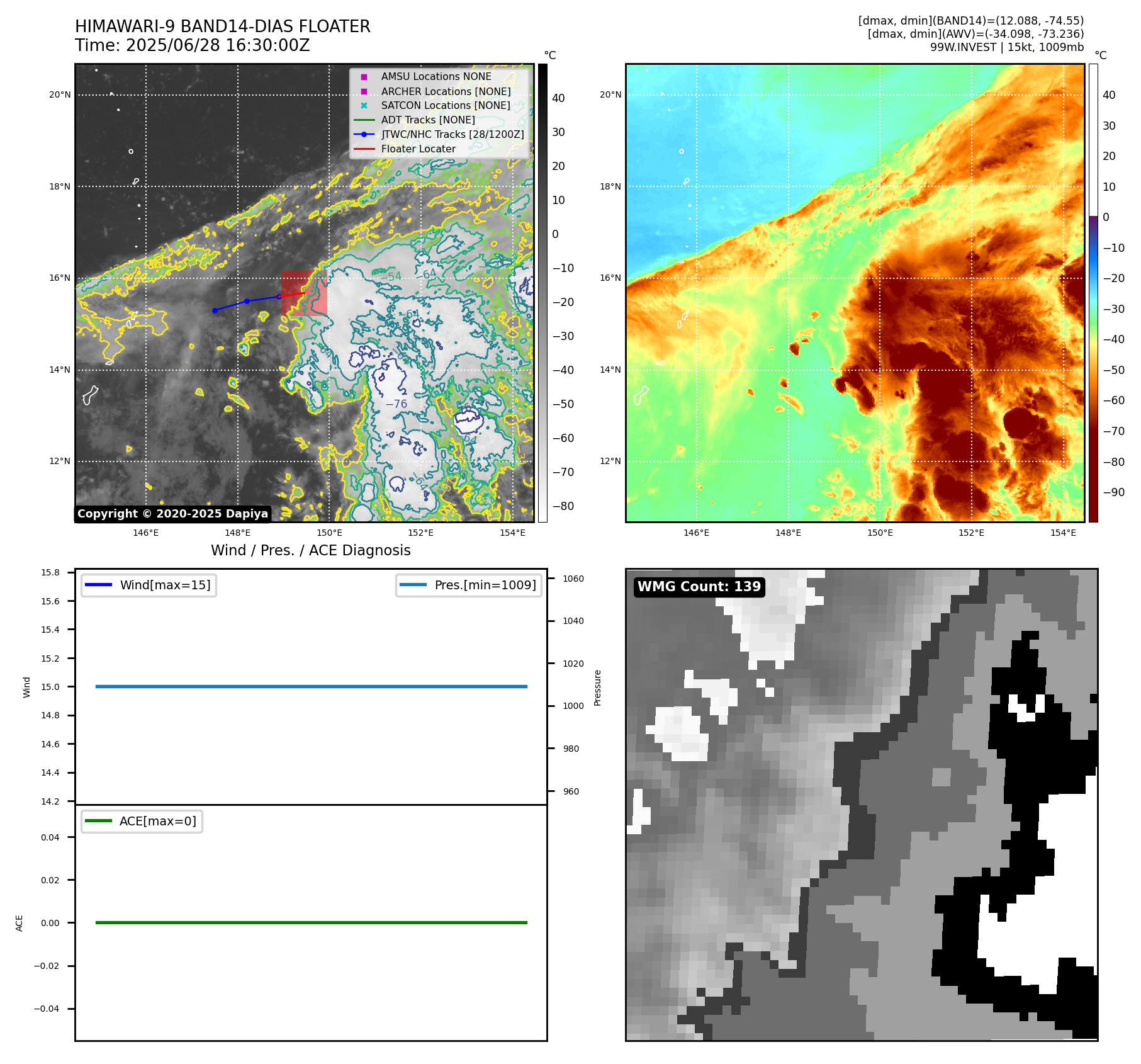
Task: Click the red Floater Locater legend line
Action: click(364, 149)
